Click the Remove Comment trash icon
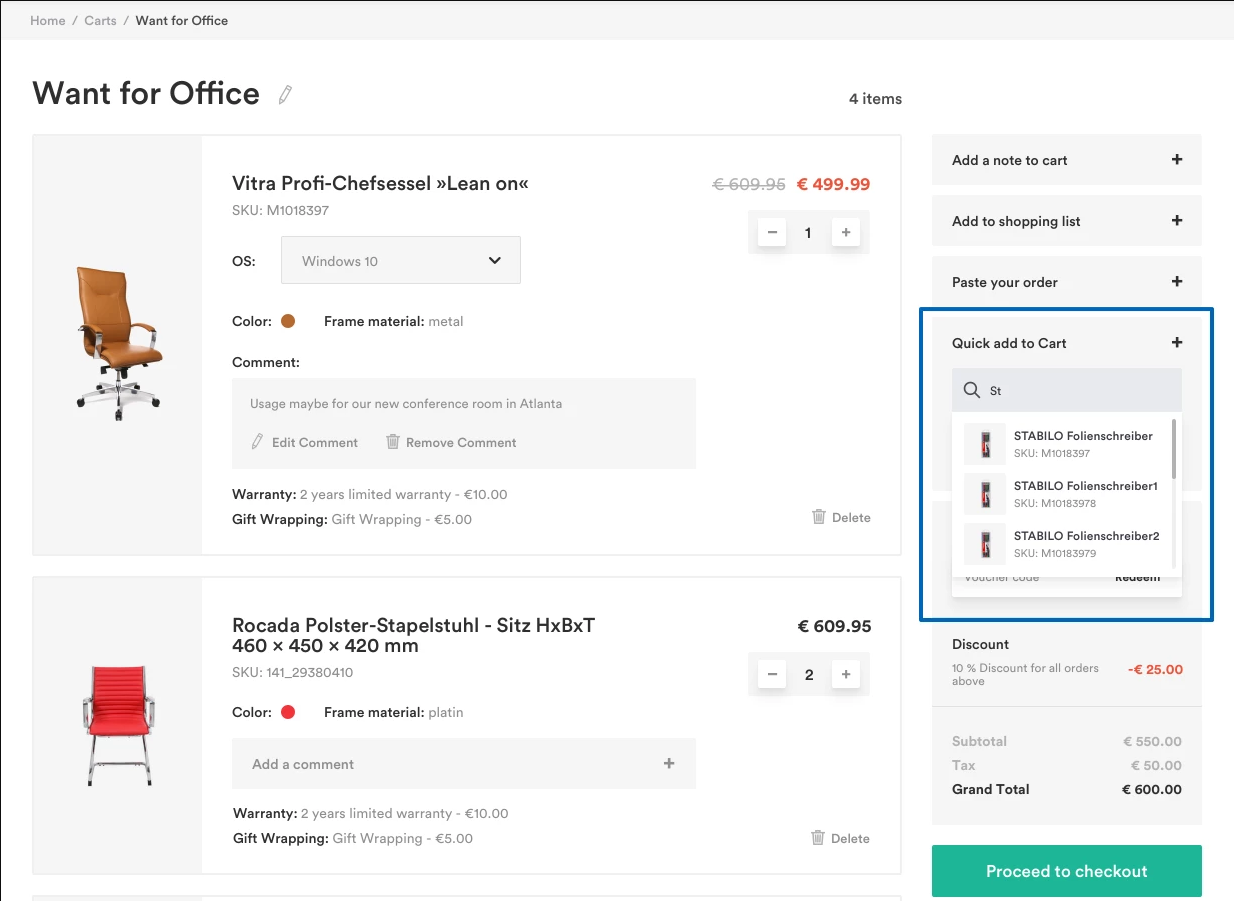Viewport: 1234px width, 901px height. 393,441
